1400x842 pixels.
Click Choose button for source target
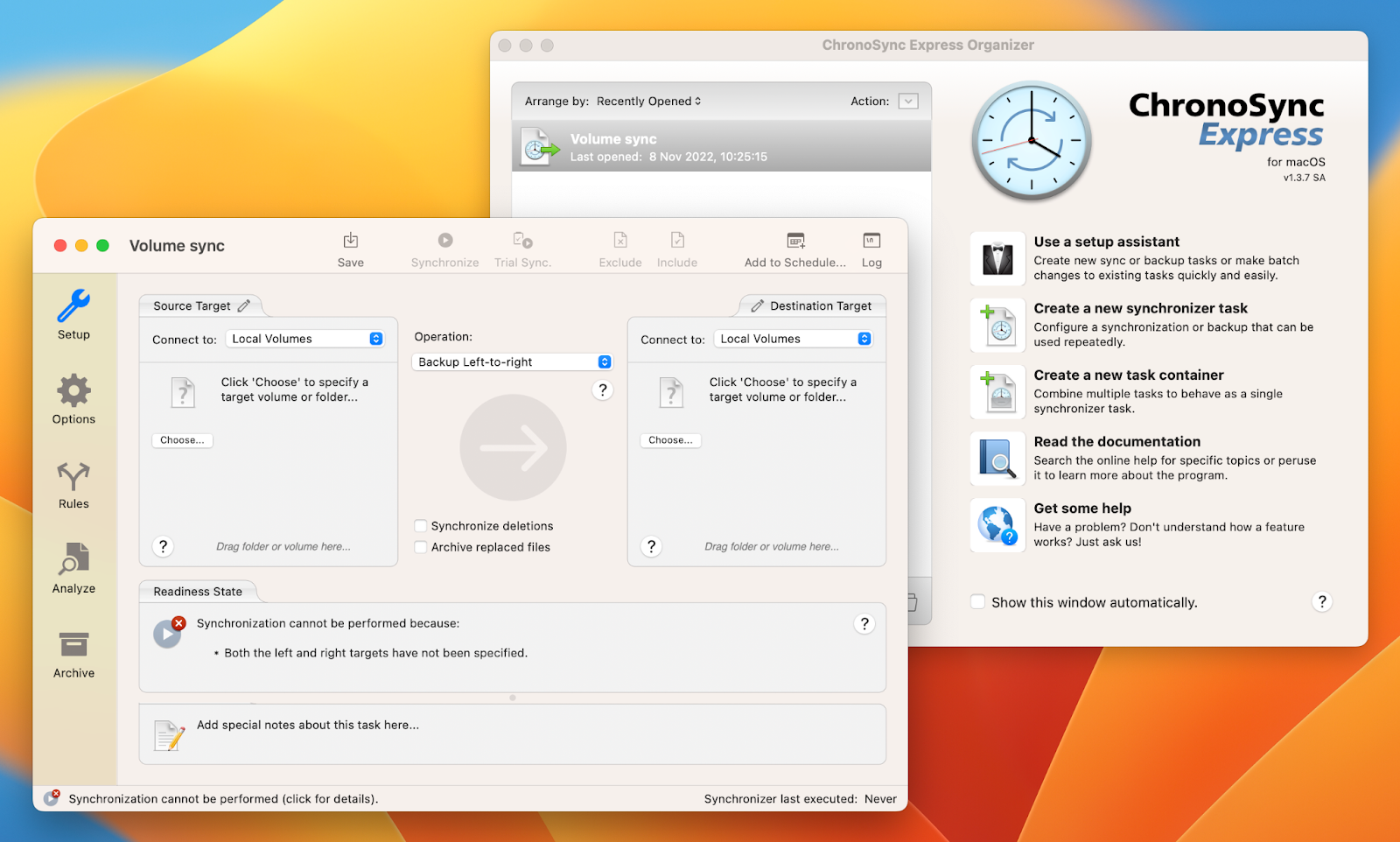[182, 440]
